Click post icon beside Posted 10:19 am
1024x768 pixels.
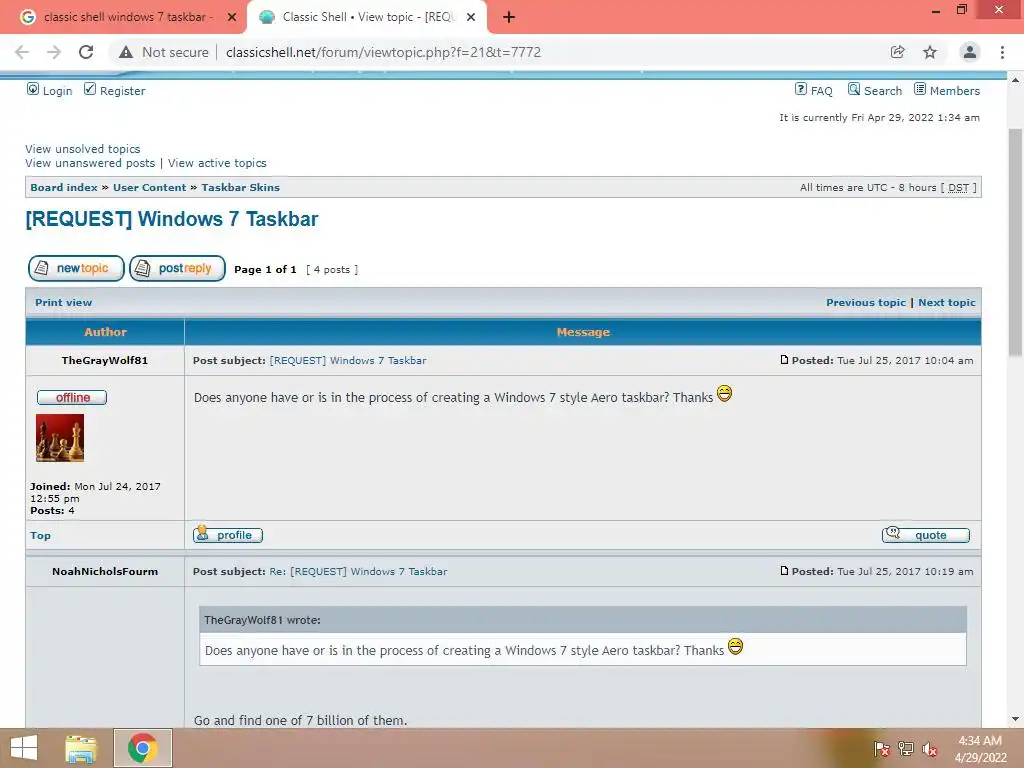tap(784, 571)
